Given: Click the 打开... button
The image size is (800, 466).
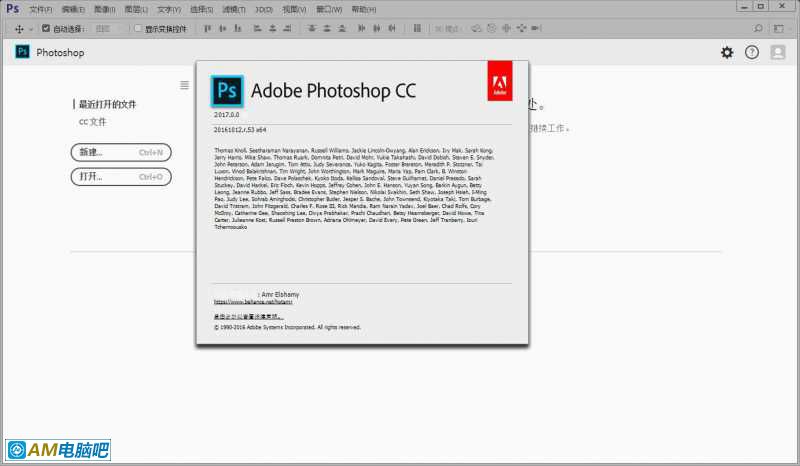Looking at the screenshot, I should pos(121,177).
